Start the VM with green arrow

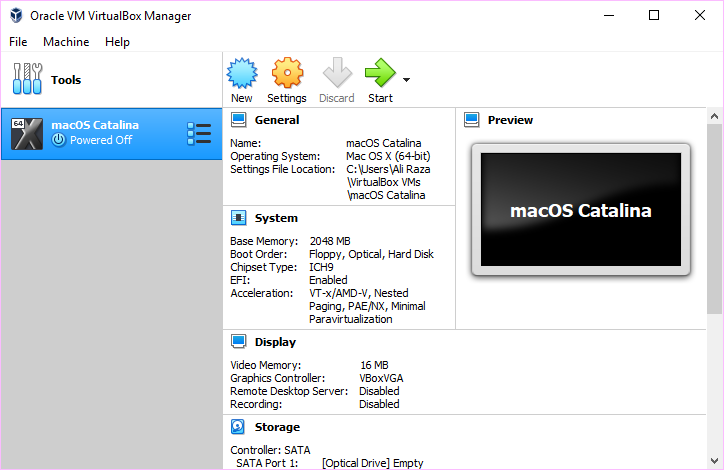[380, 74]
